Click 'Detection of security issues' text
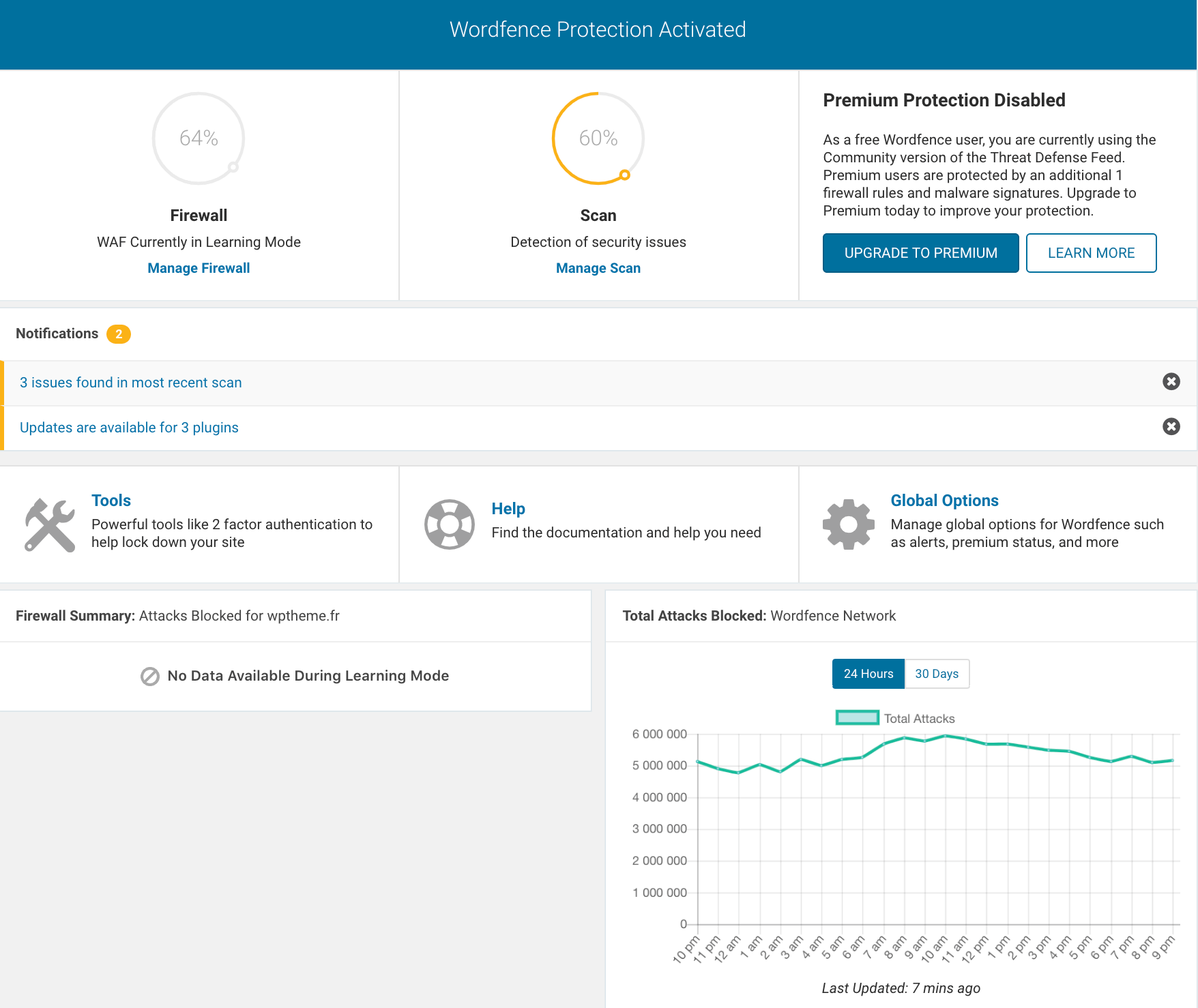 pos(598,242)
